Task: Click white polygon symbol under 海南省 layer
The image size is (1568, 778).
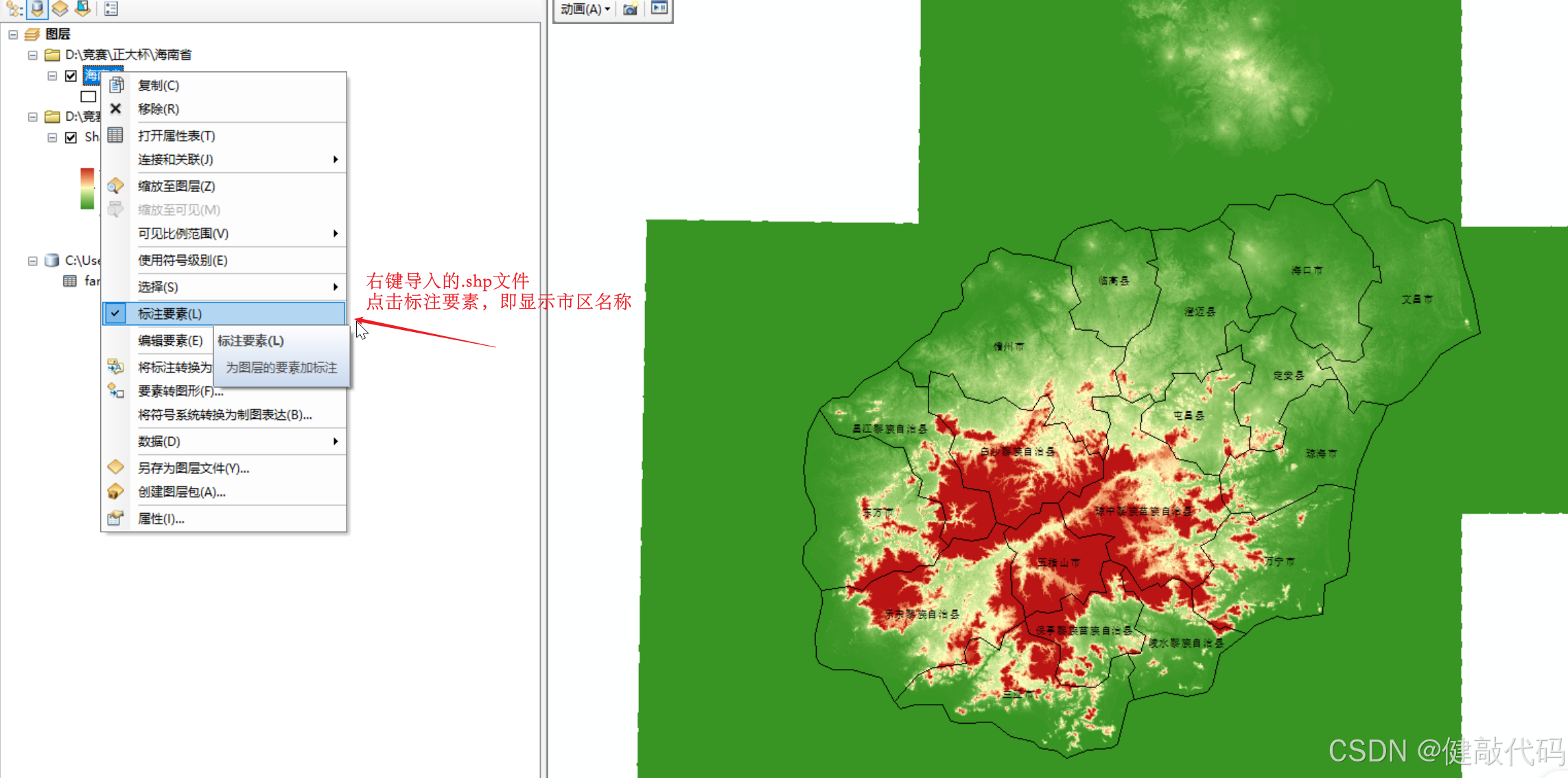Action: pyautogui.click(x=89, y=97)
